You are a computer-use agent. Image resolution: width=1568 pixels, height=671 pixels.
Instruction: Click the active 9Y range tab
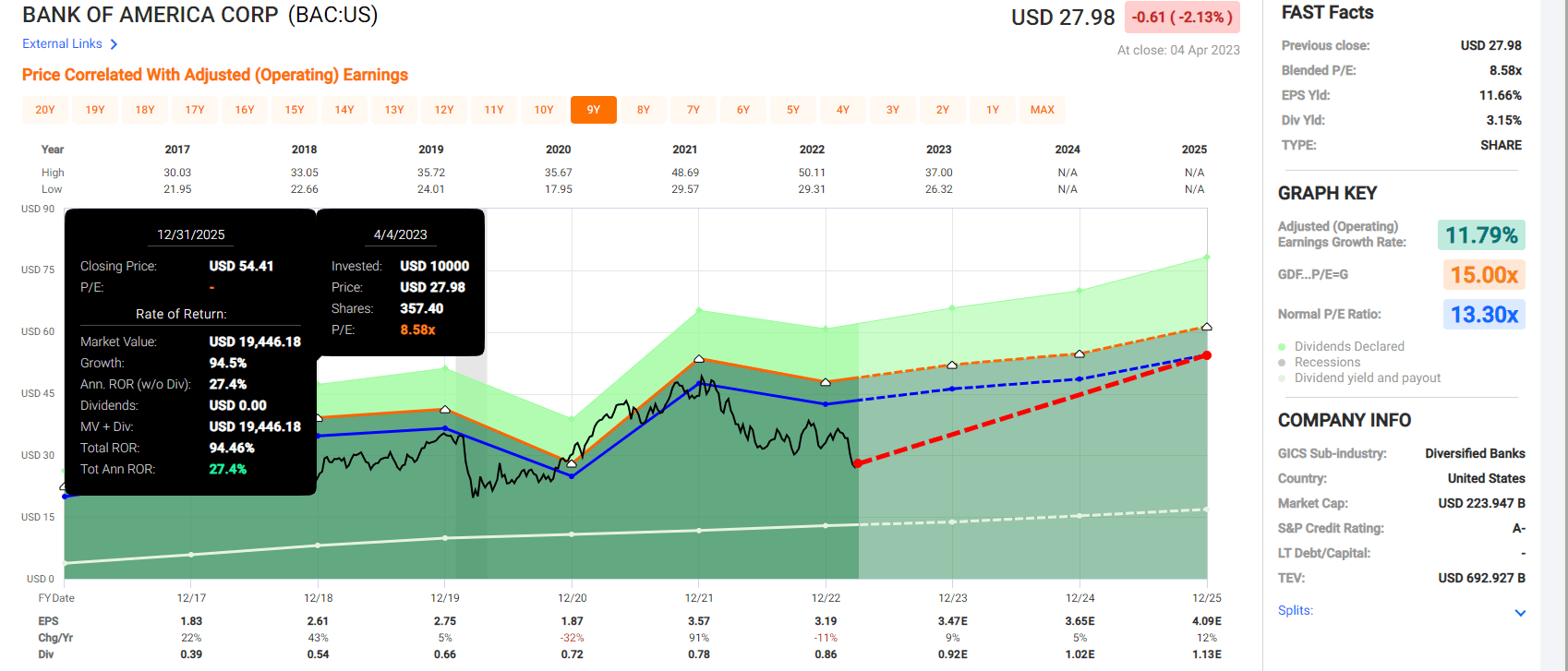click(x=594, y=110)
